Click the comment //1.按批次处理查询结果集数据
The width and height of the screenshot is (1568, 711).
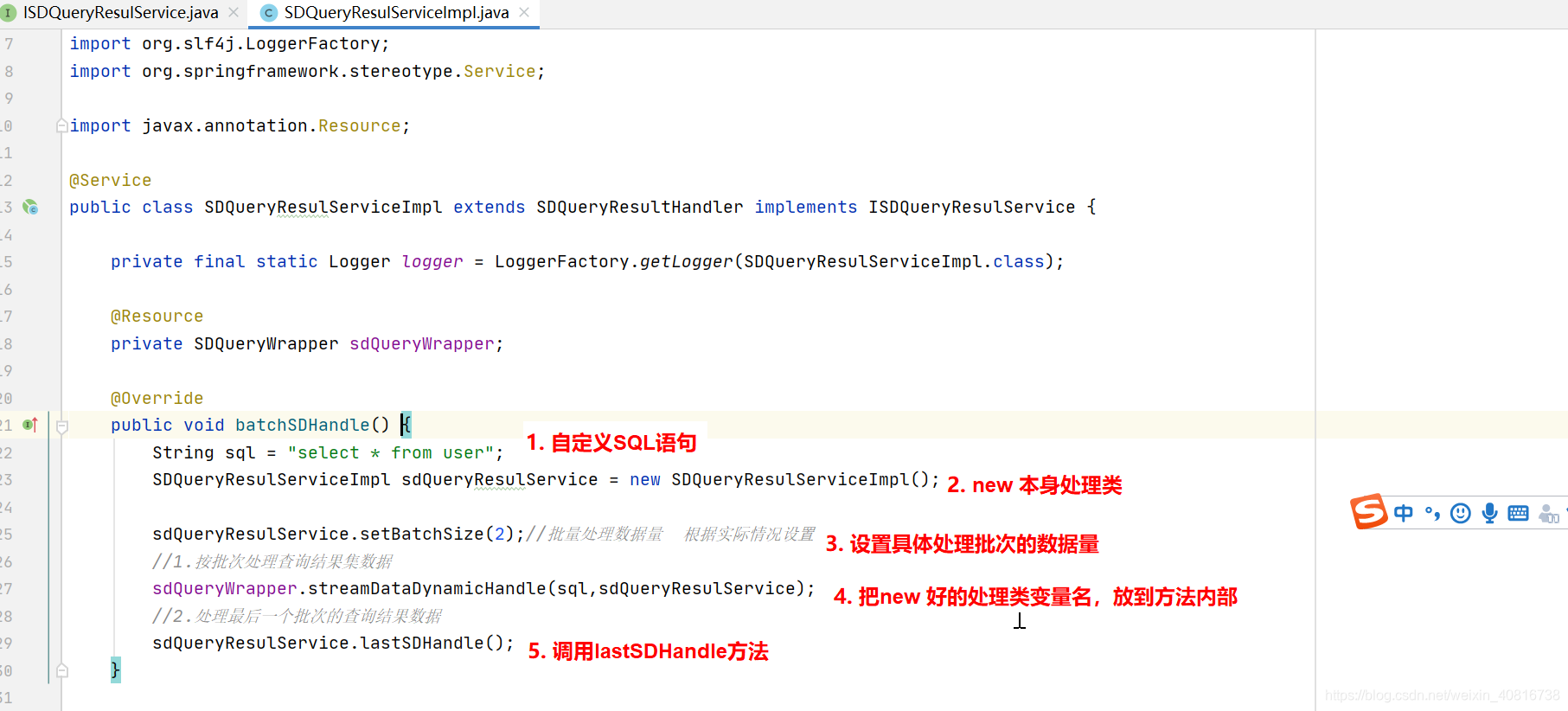(272, 561)
